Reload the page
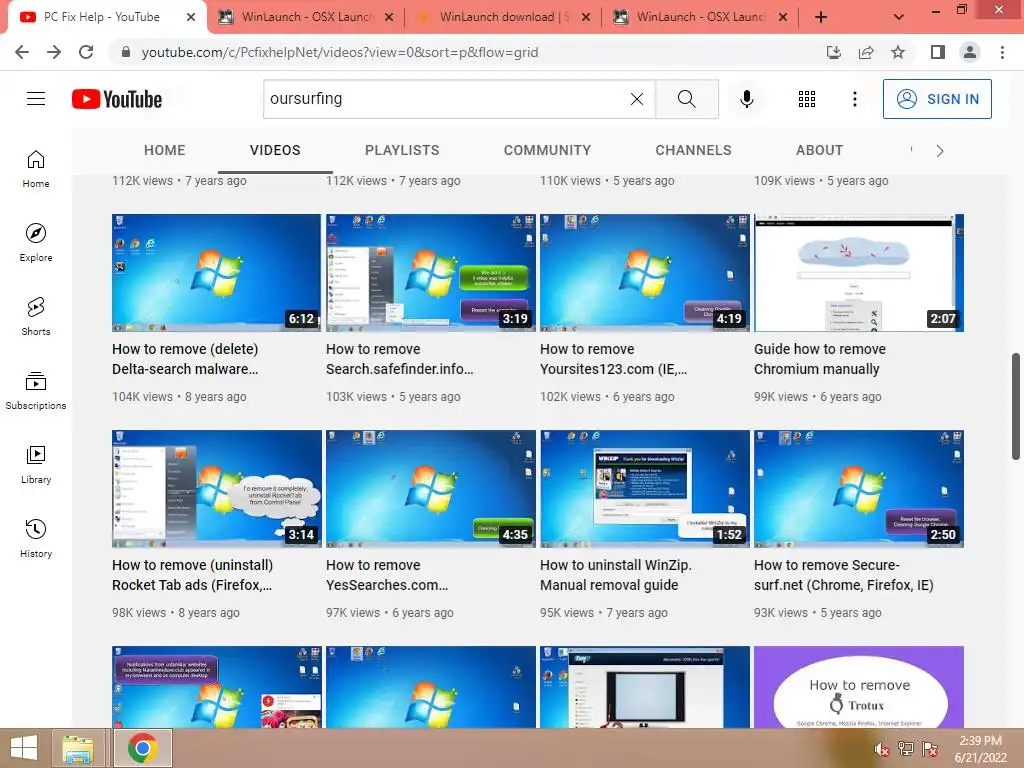Image resolution: width=1024 pixels, height=768 pixels. tap(86, 52)
